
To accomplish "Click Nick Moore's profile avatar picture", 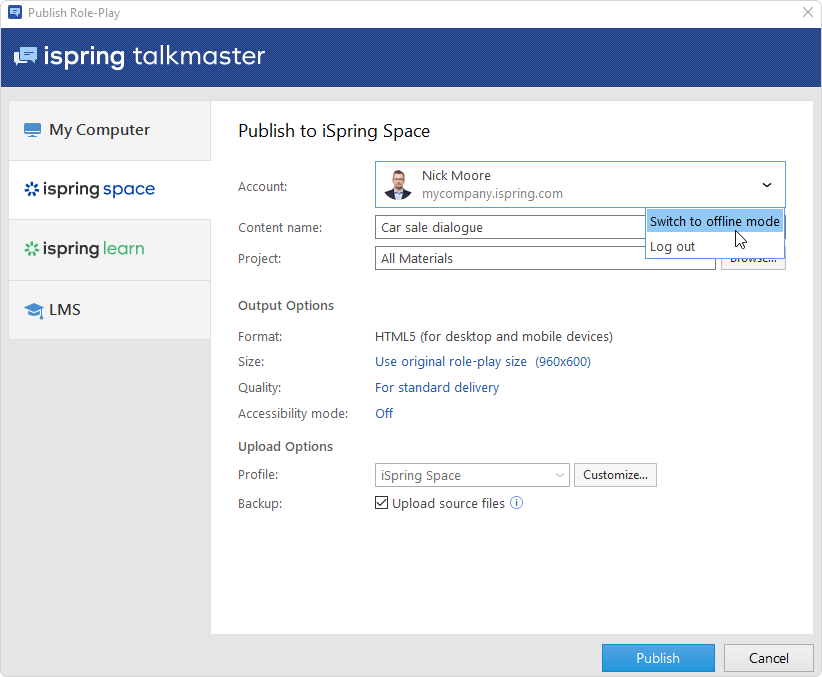I will [x=398, y=185].
